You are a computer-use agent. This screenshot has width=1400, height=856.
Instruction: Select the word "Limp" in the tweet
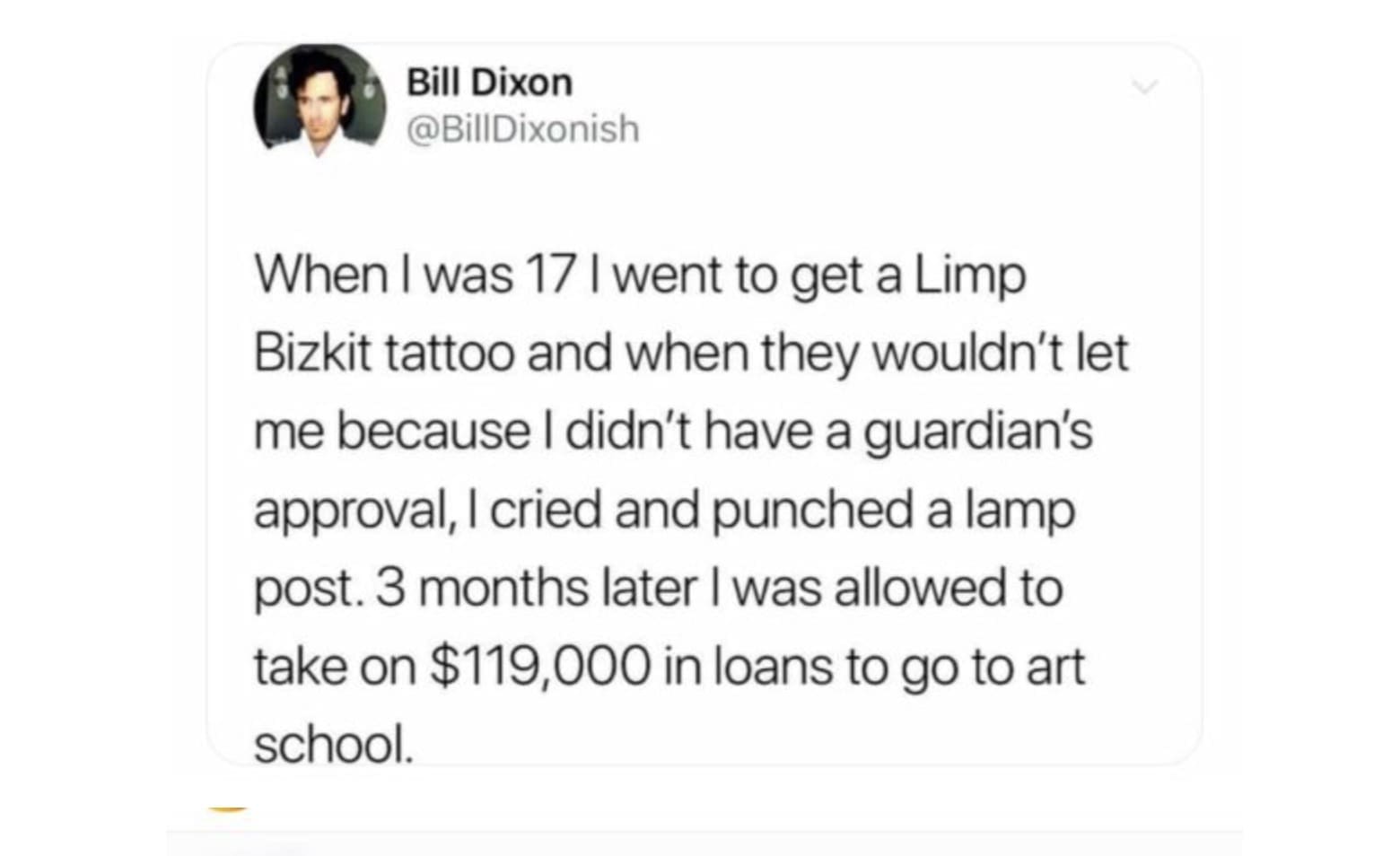(x=970, y=276)
